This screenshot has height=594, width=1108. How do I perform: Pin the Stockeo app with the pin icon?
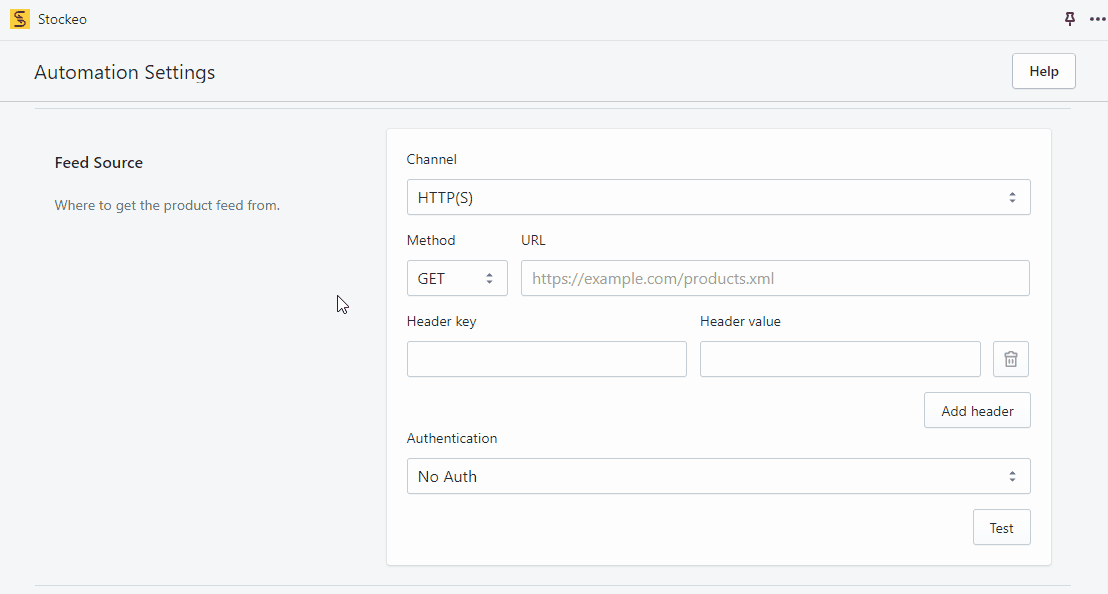click(x=1069, y=19)
